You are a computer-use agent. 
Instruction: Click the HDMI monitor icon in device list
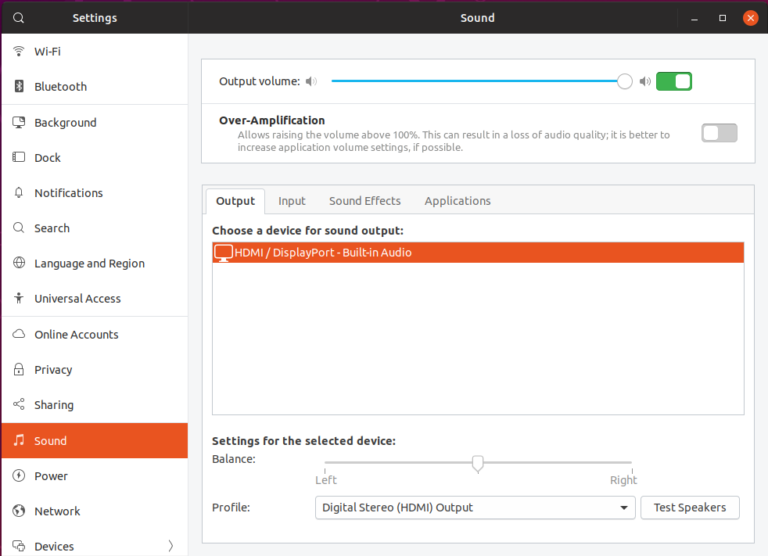coord(223,253)
